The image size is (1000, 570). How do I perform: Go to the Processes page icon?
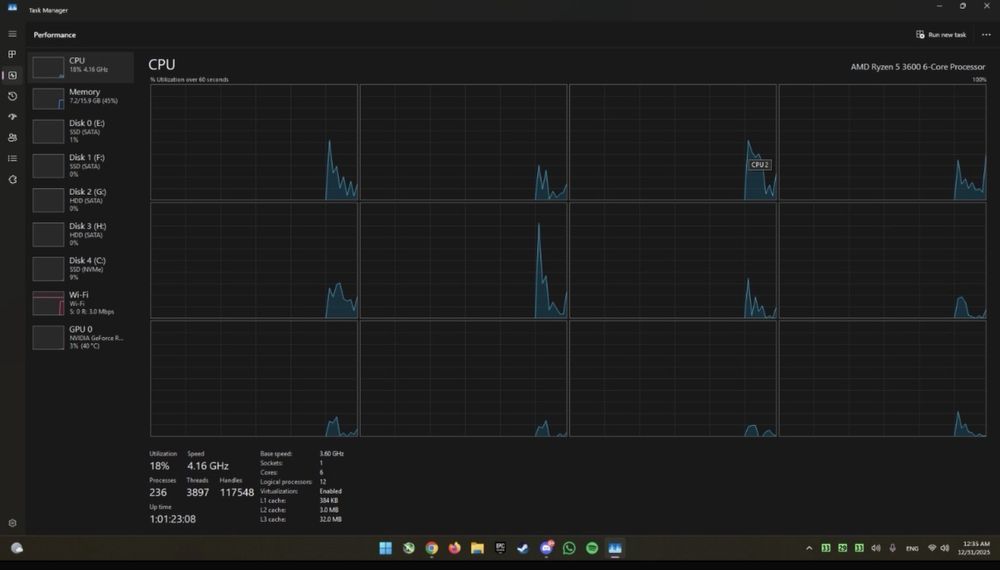point(12,54)
